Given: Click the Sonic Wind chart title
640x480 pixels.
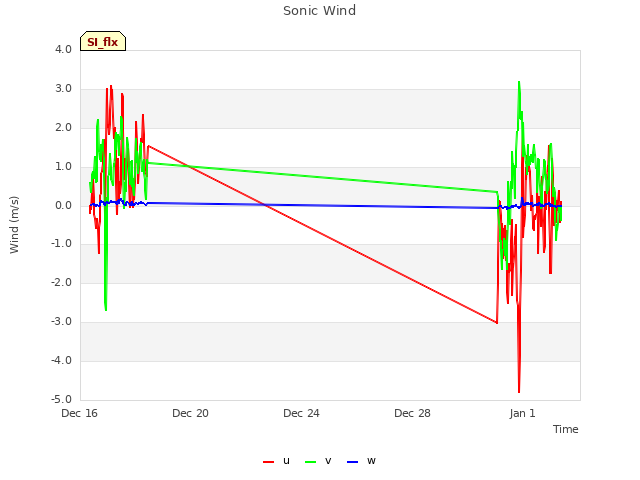Looking at the screenshot, I should pyautogui.click(x=320, y=11).
